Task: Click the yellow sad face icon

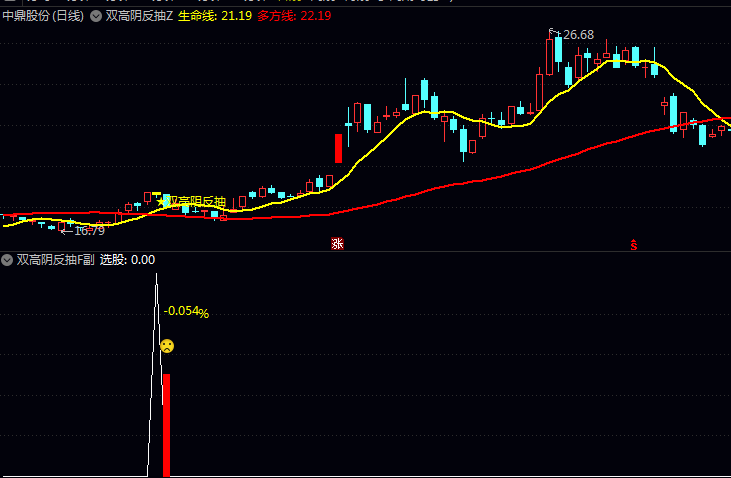Action: click(167, 346)
